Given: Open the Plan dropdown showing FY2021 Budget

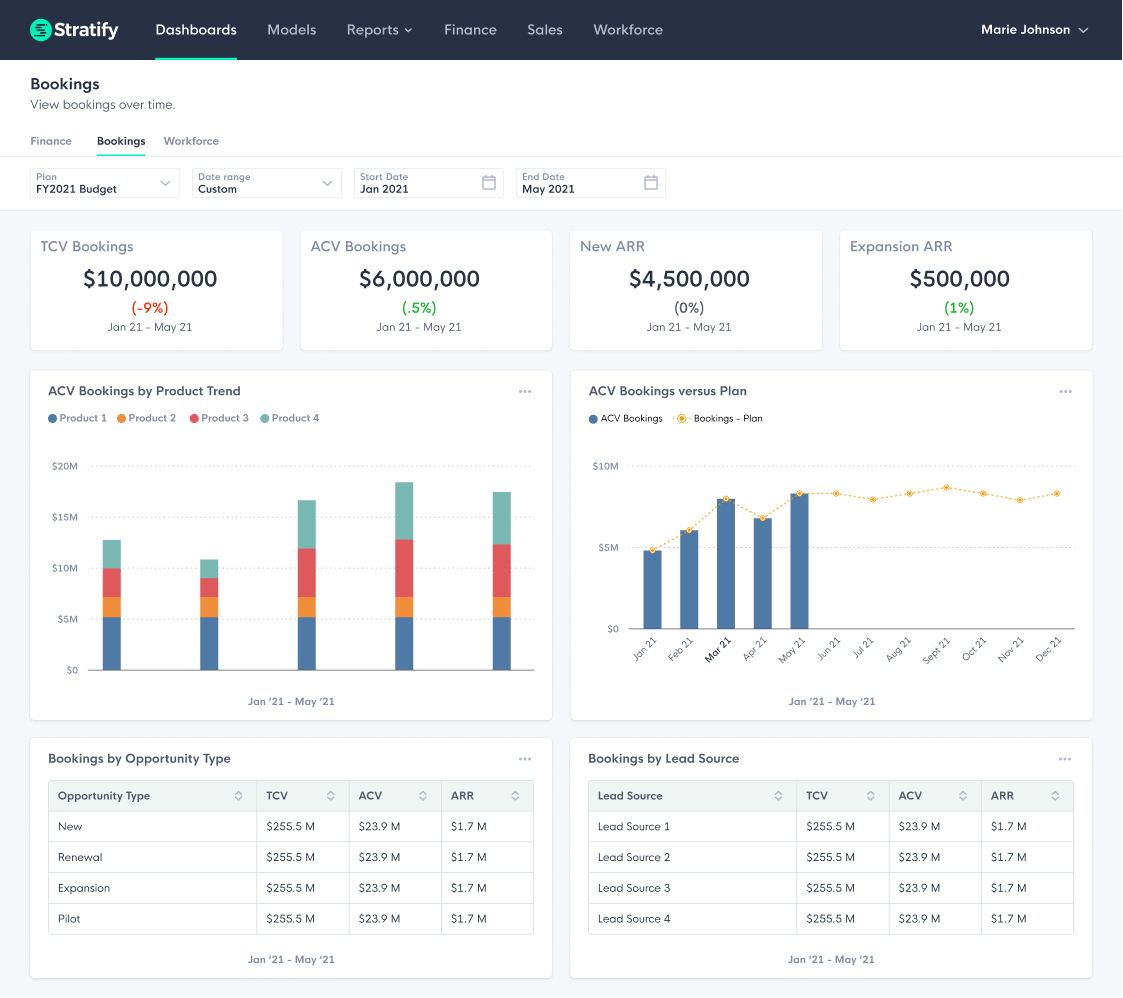Looking at the screenshot, I should (x=104, y=183).
